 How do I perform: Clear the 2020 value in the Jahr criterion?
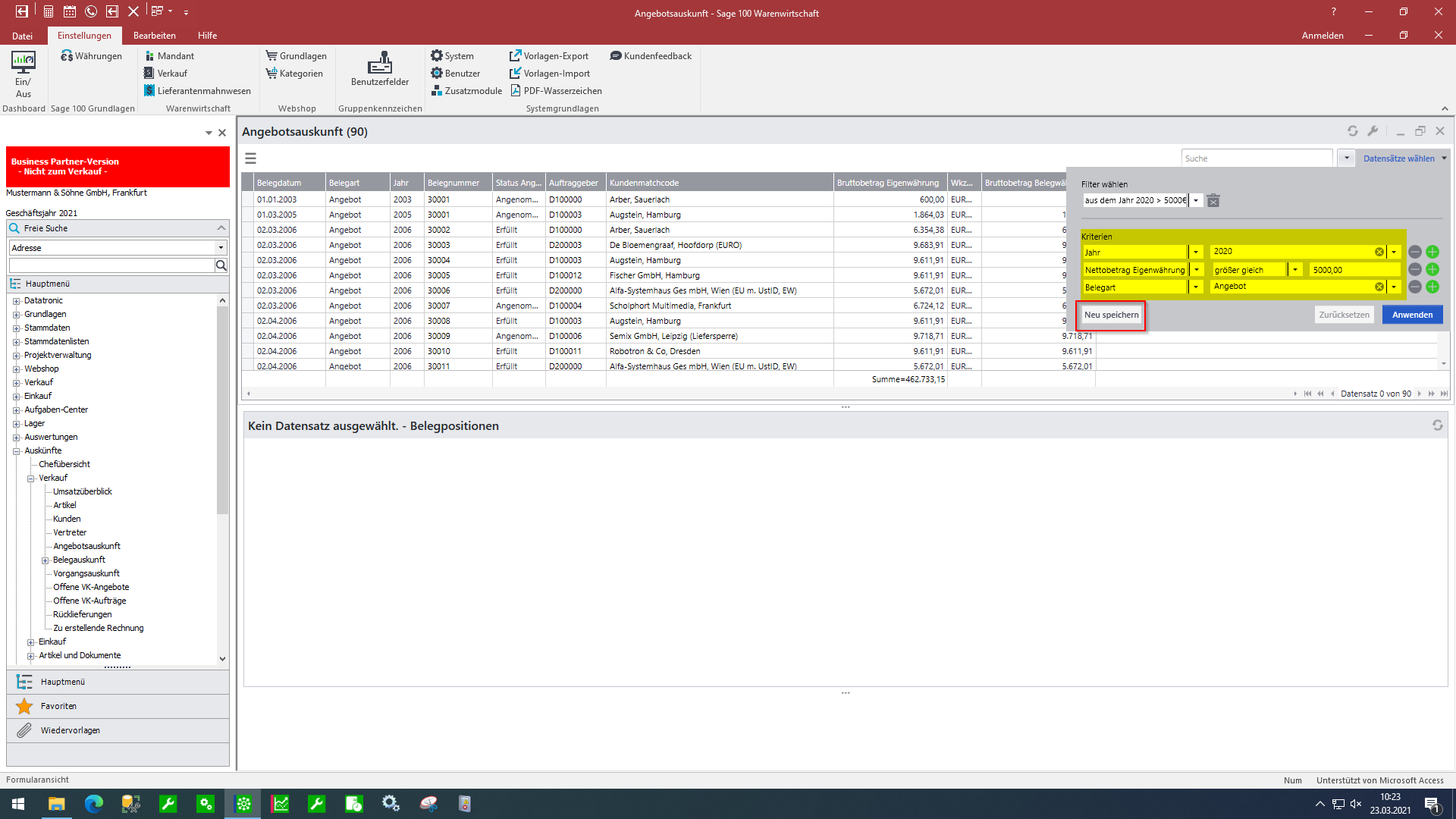1379,252
